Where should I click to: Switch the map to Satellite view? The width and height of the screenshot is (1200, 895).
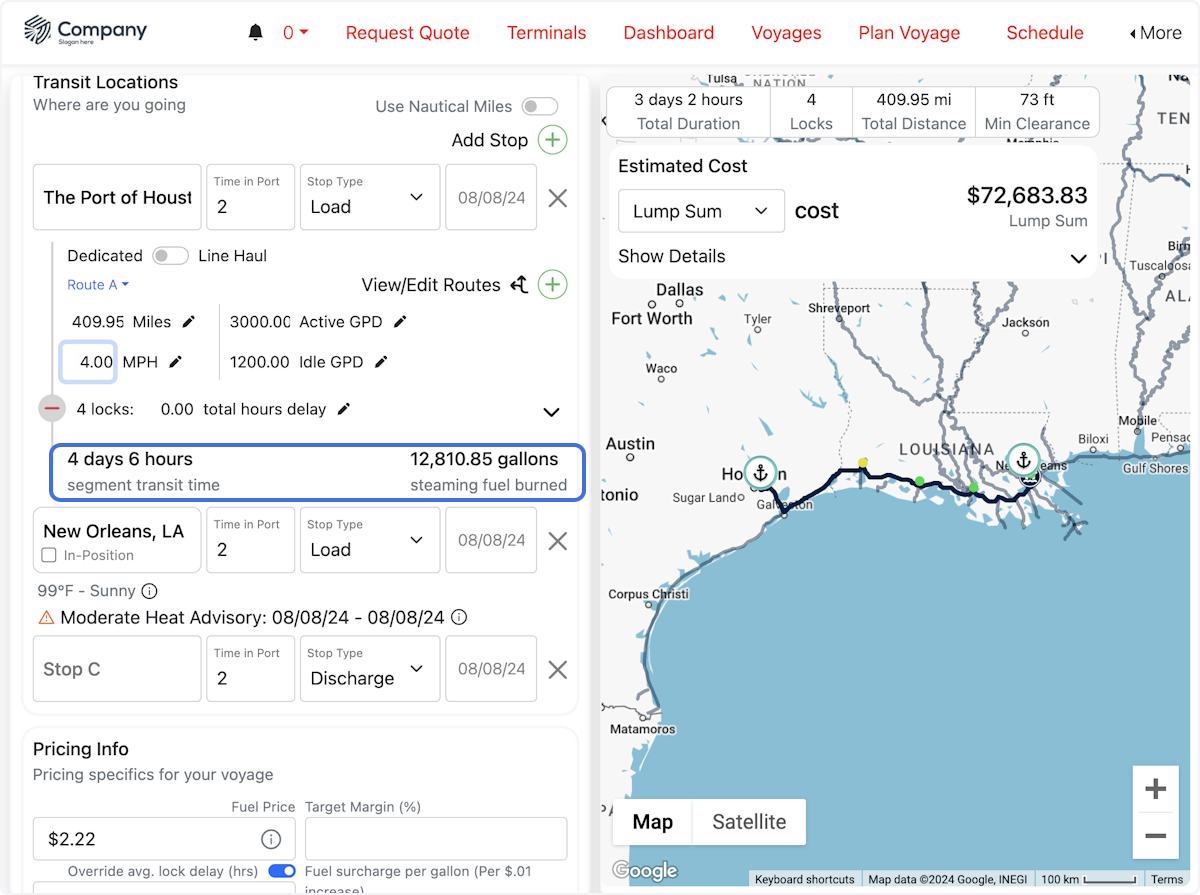click(749, 822)
